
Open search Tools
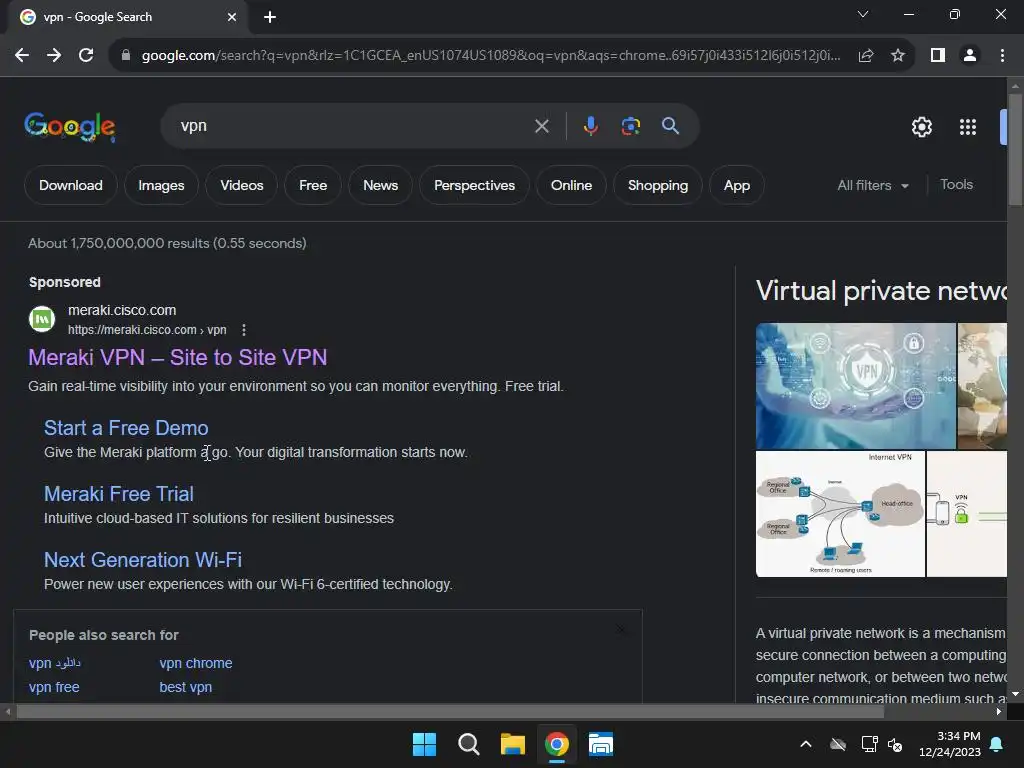[956, 185]
